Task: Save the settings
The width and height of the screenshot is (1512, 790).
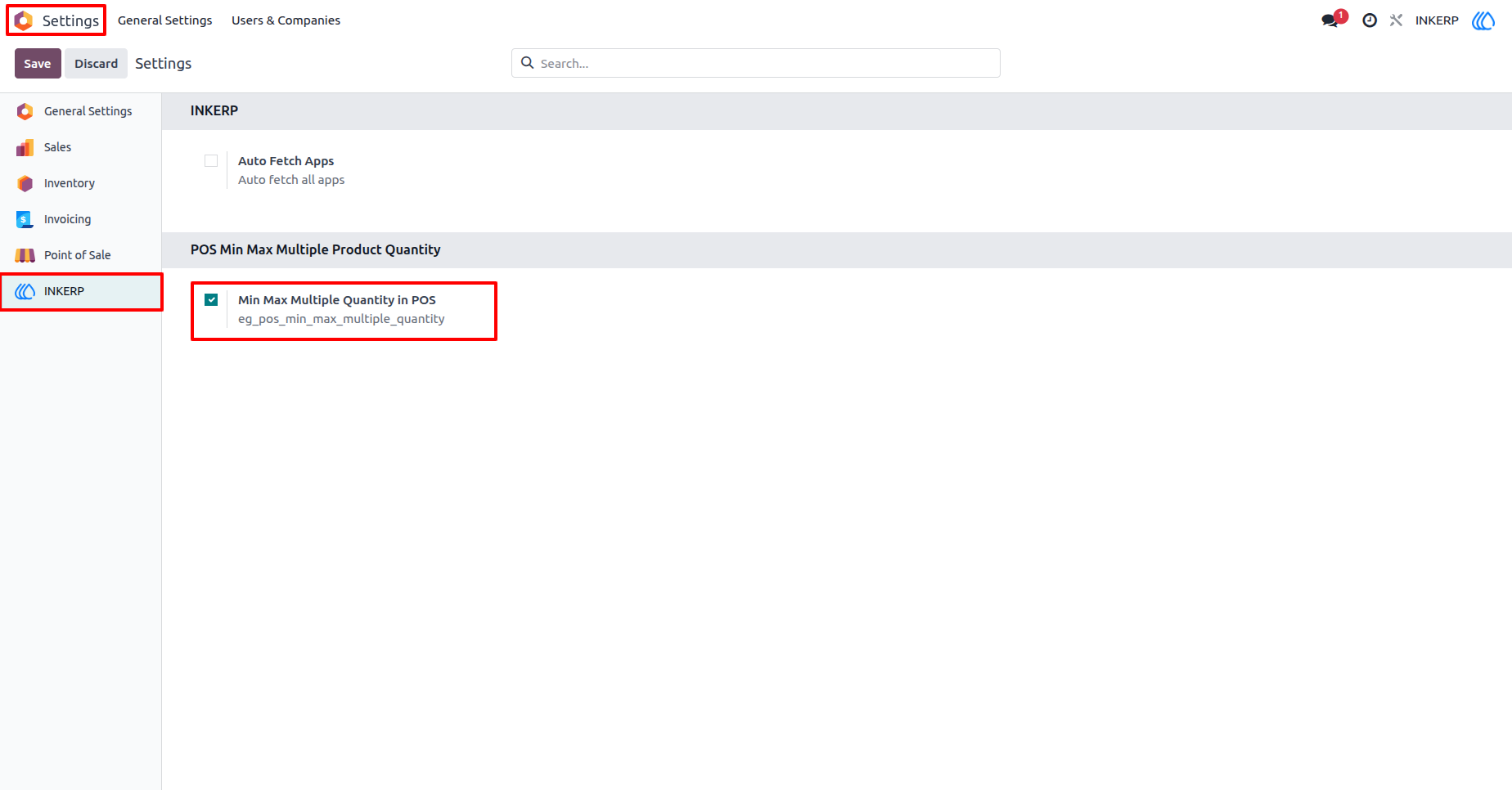Action: point(38,64)
